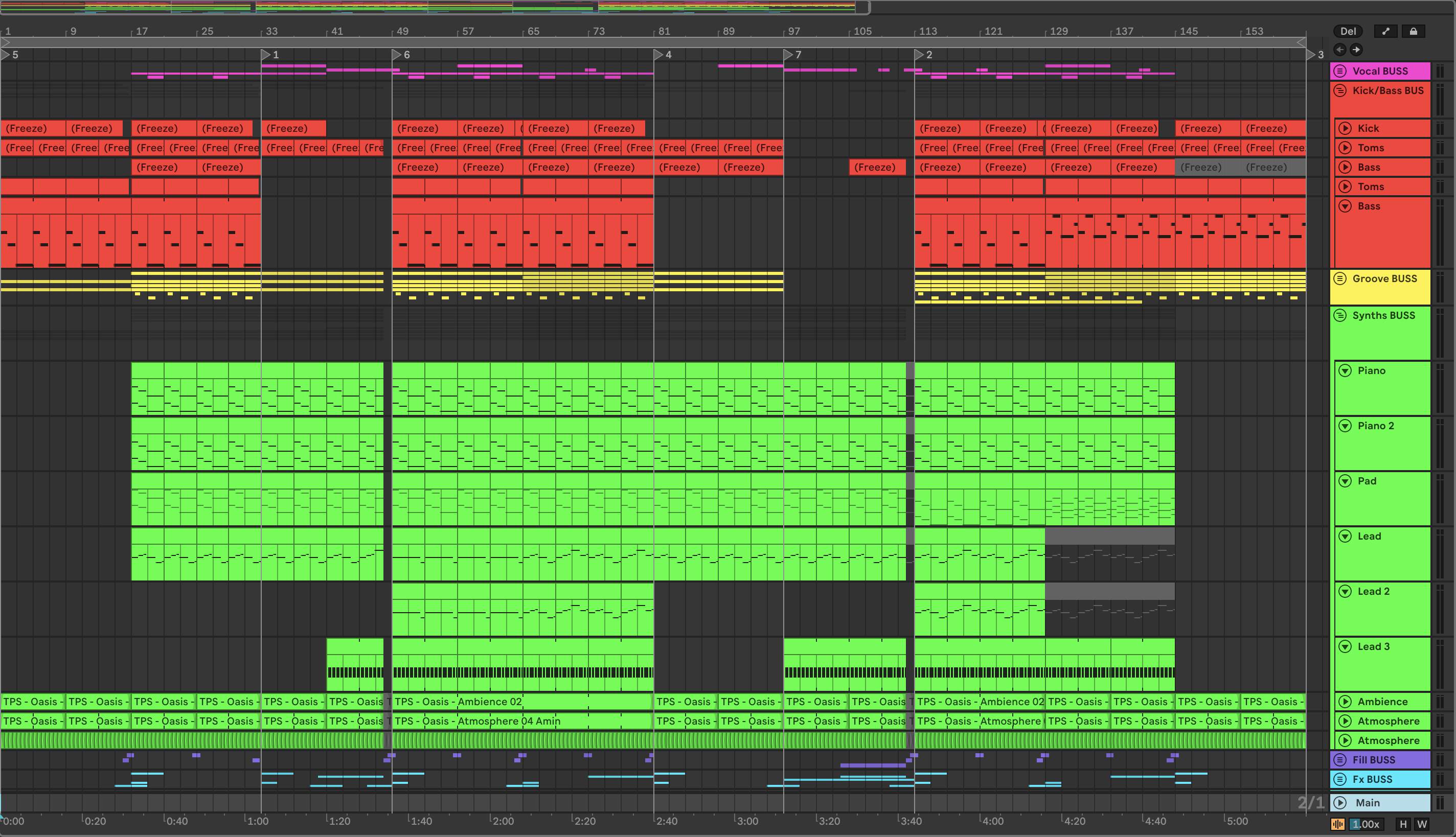Jump to next locator arrow
The height and width of the screenshot is (837, 1456).
1356,50
